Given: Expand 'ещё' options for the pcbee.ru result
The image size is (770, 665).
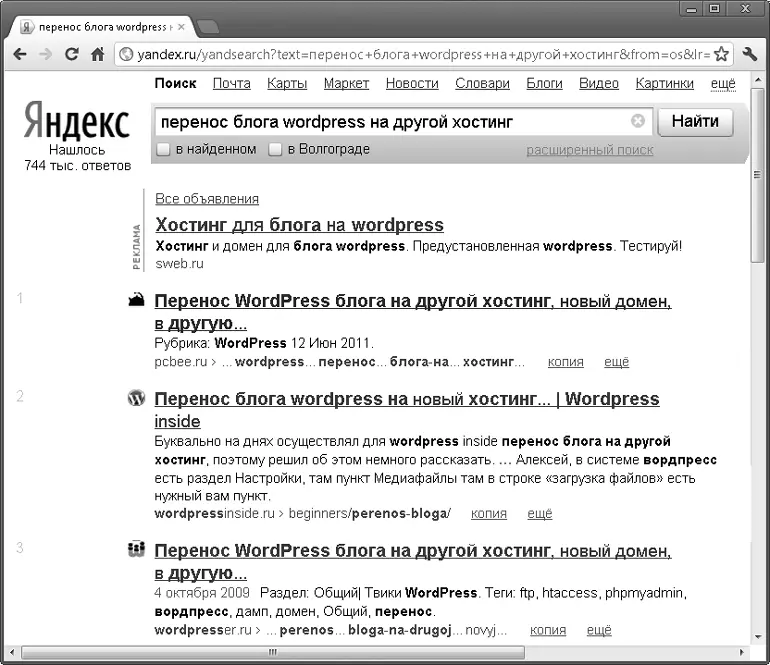Looking at the screenshot, I should 616,362.
